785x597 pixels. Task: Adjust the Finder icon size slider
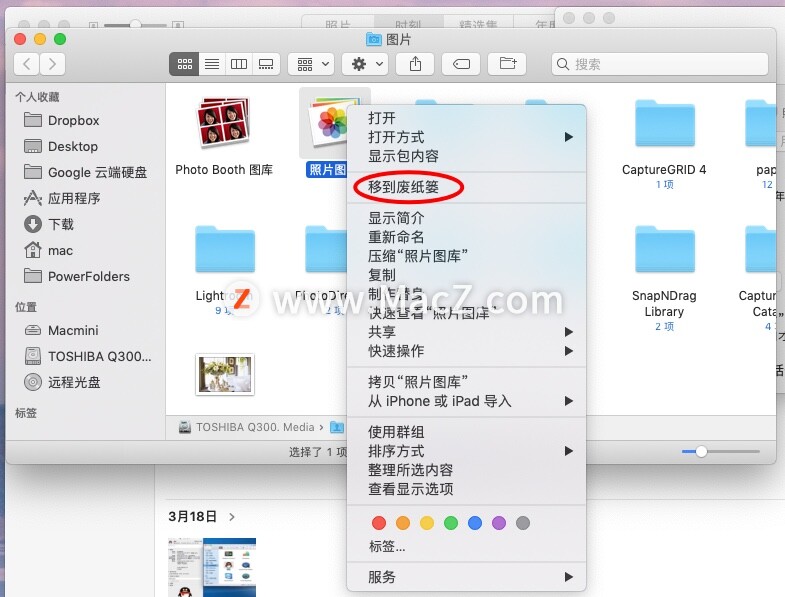click(701, 452)
